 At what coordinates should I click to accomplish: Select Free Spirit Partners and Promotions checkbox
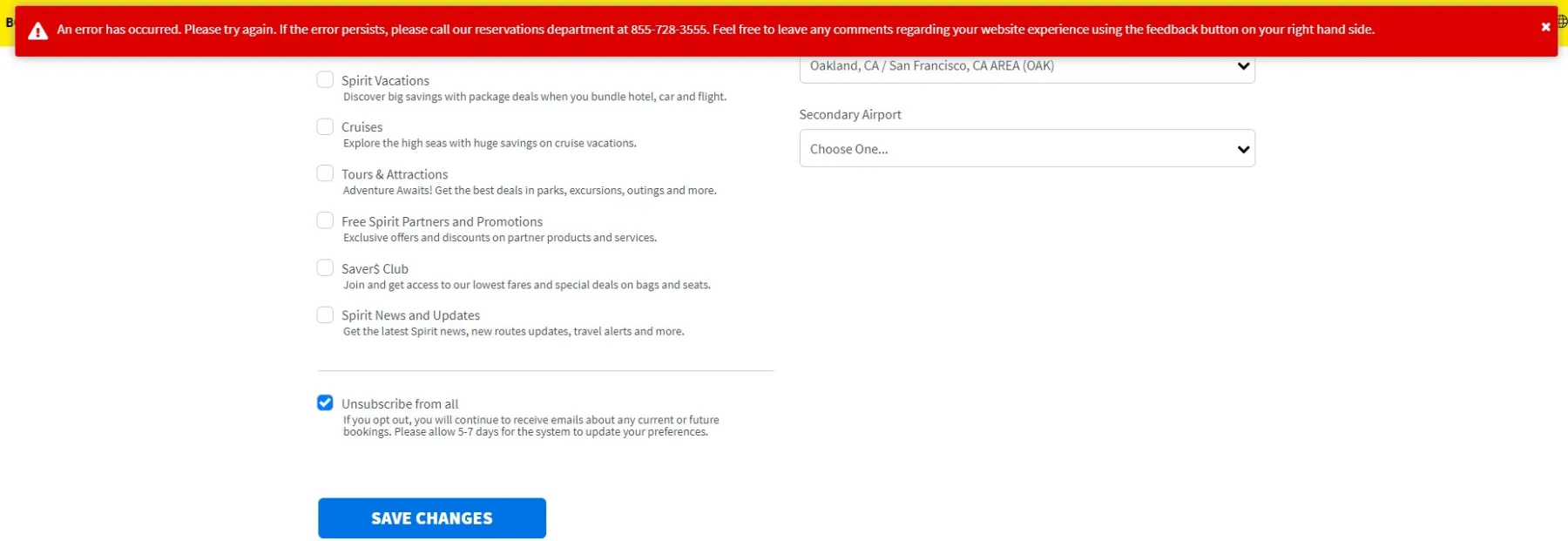click(x=325, y=221)
